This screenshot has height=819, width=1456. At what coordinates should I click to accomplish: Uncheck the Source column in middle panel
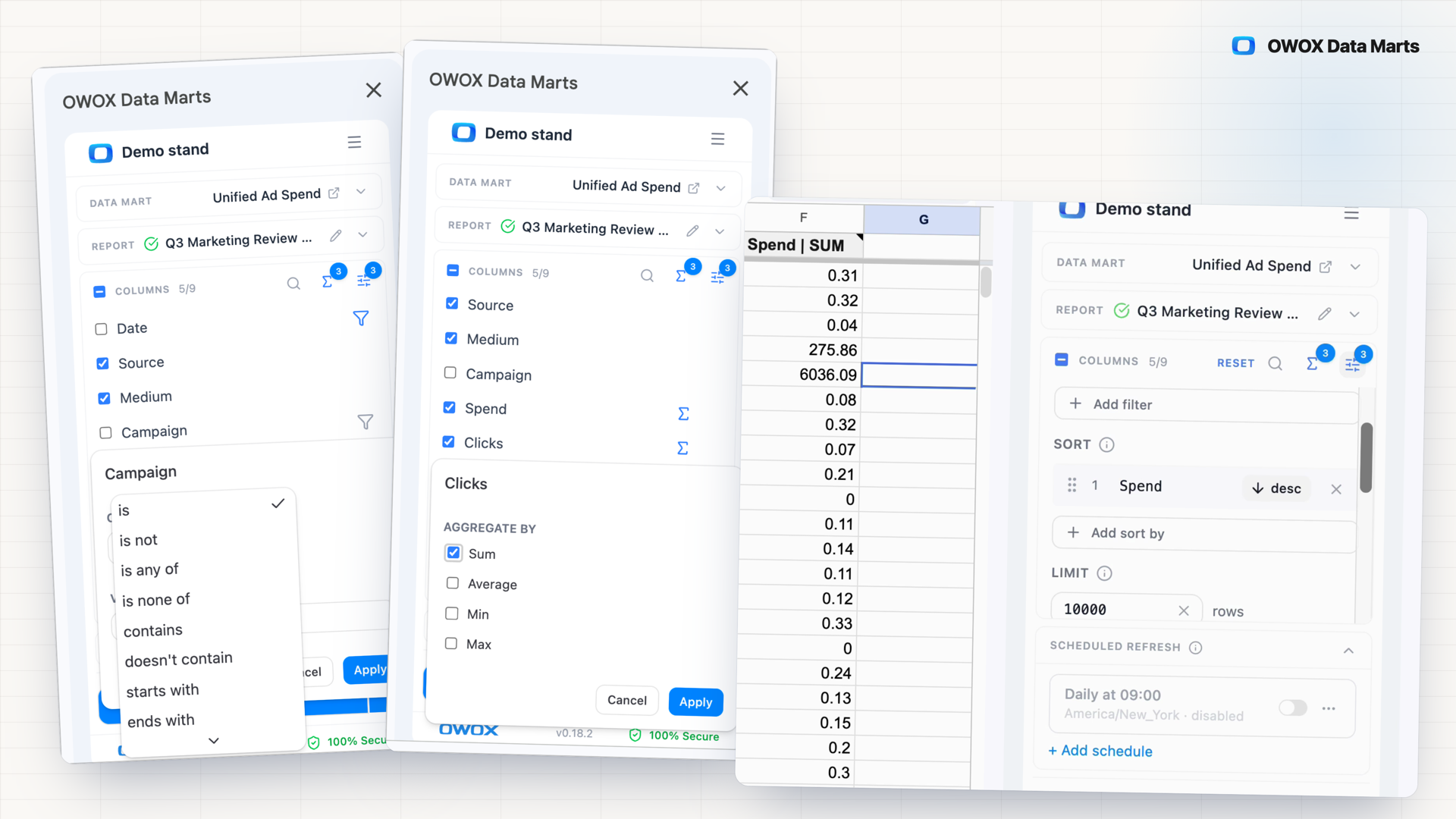click(x=452, y=303)
